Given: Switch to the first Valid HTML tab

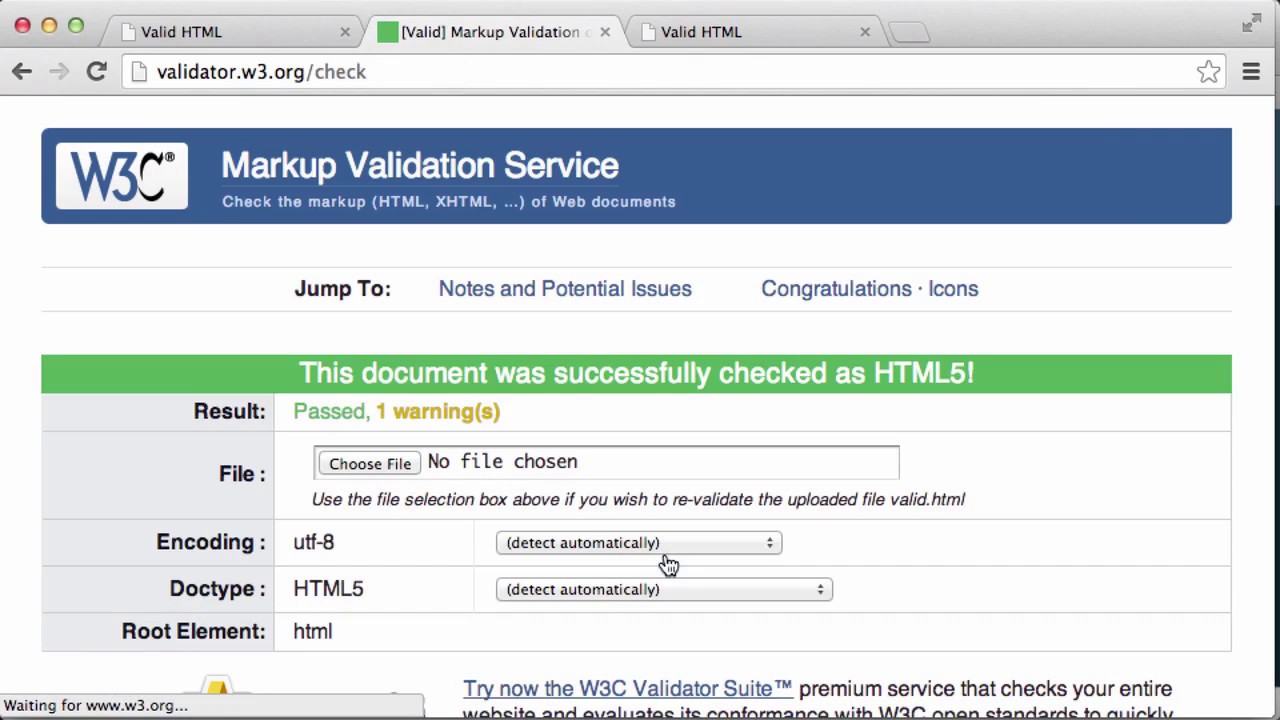Looking at the screenshot, I should click(x=232, y=32).
